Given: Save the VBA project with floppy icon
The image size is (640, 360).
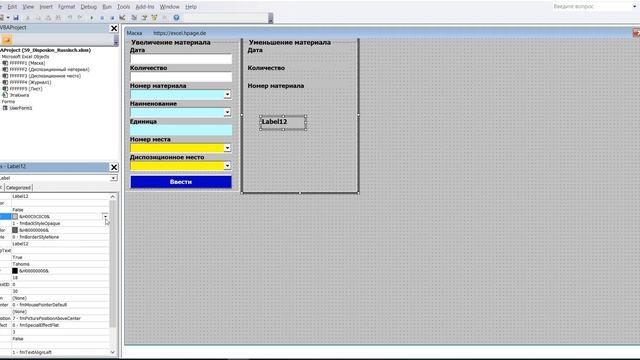Looking at the screenshot, I should [x=16, y=18].
